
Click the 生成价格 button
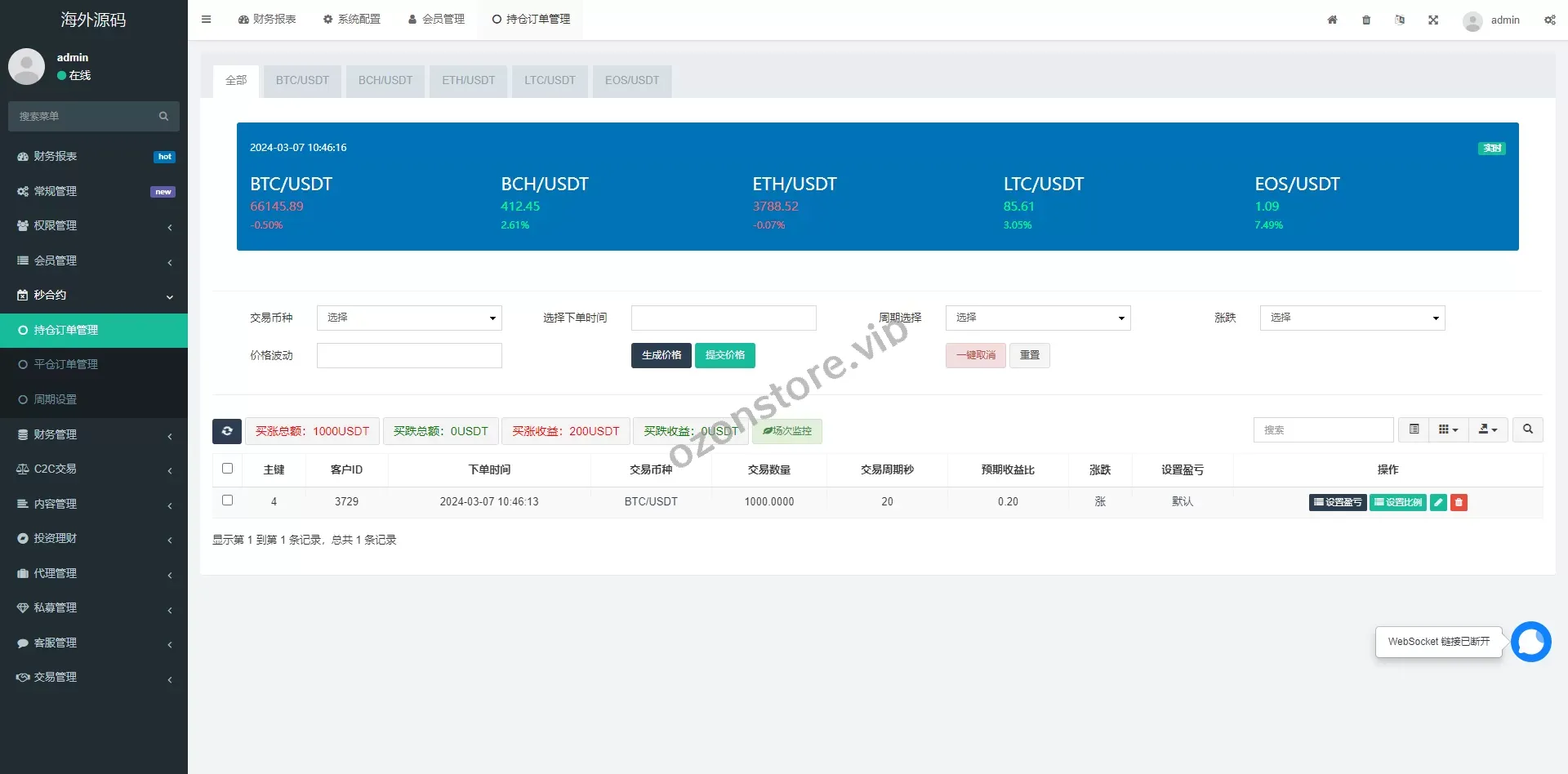pos(661,355)
